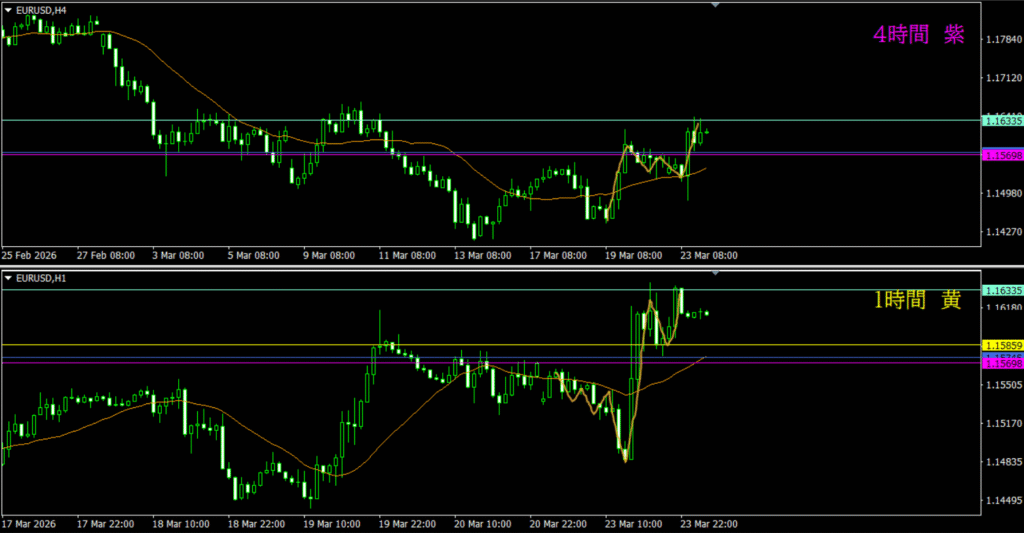Select the magenta 4時間 紫 text label
Screen dimensions: 1024x533
click(x=918, y=35)
